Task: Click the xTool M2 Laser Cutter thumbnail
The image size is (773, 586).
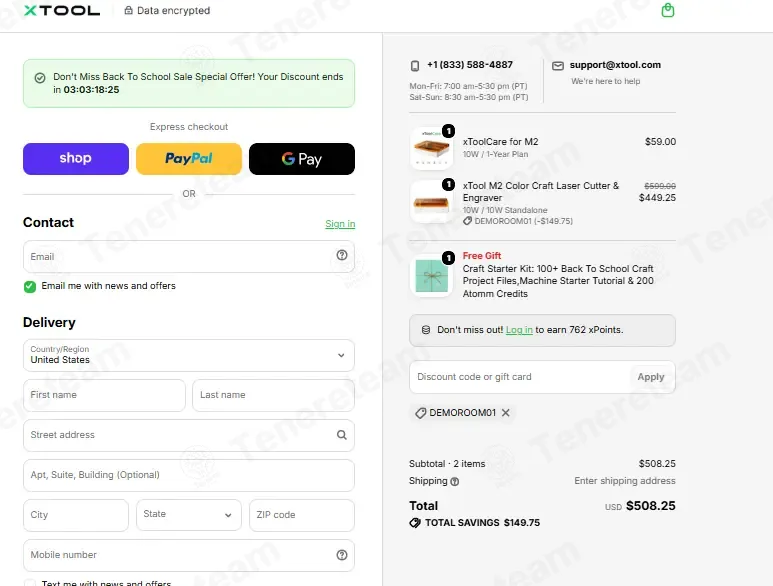Action: 431,202
